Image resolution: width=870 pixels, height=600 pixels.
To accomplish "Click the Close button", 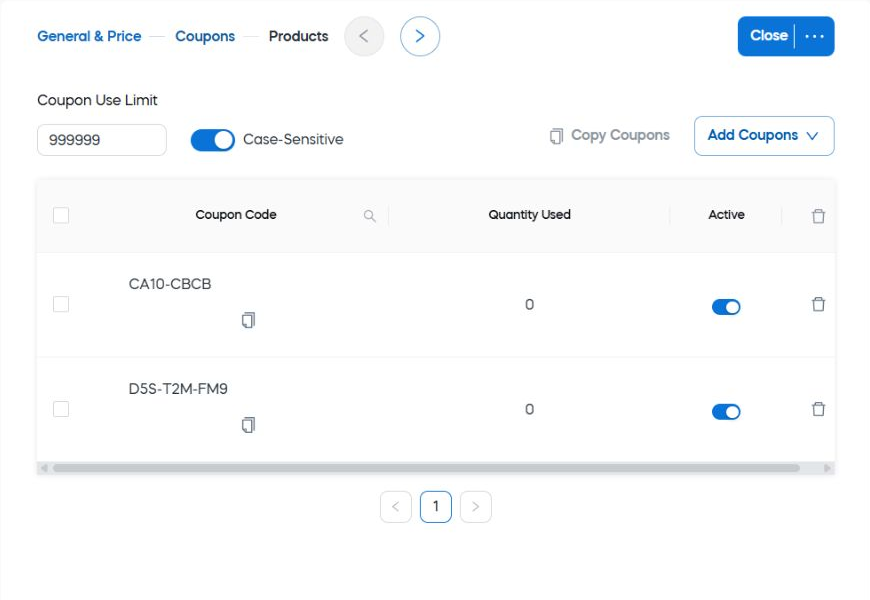I will [768, 36].
